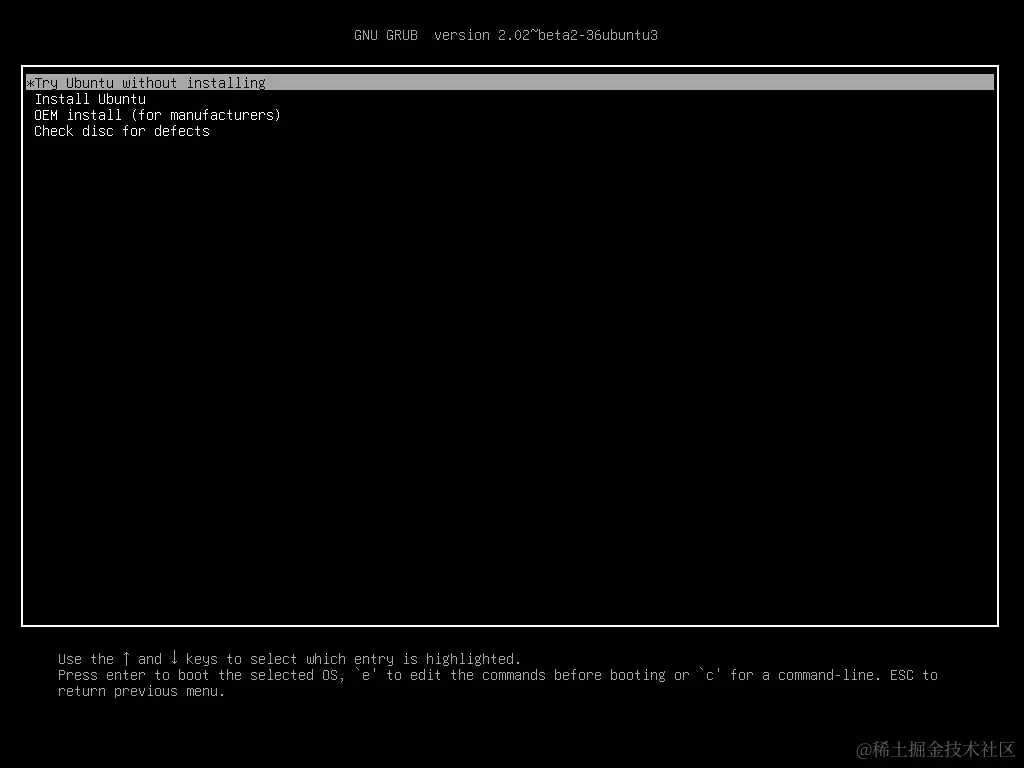Pick 'OEM install (for manufacturers)' entry
The image size is (1024, 768).
pos(157,115)
